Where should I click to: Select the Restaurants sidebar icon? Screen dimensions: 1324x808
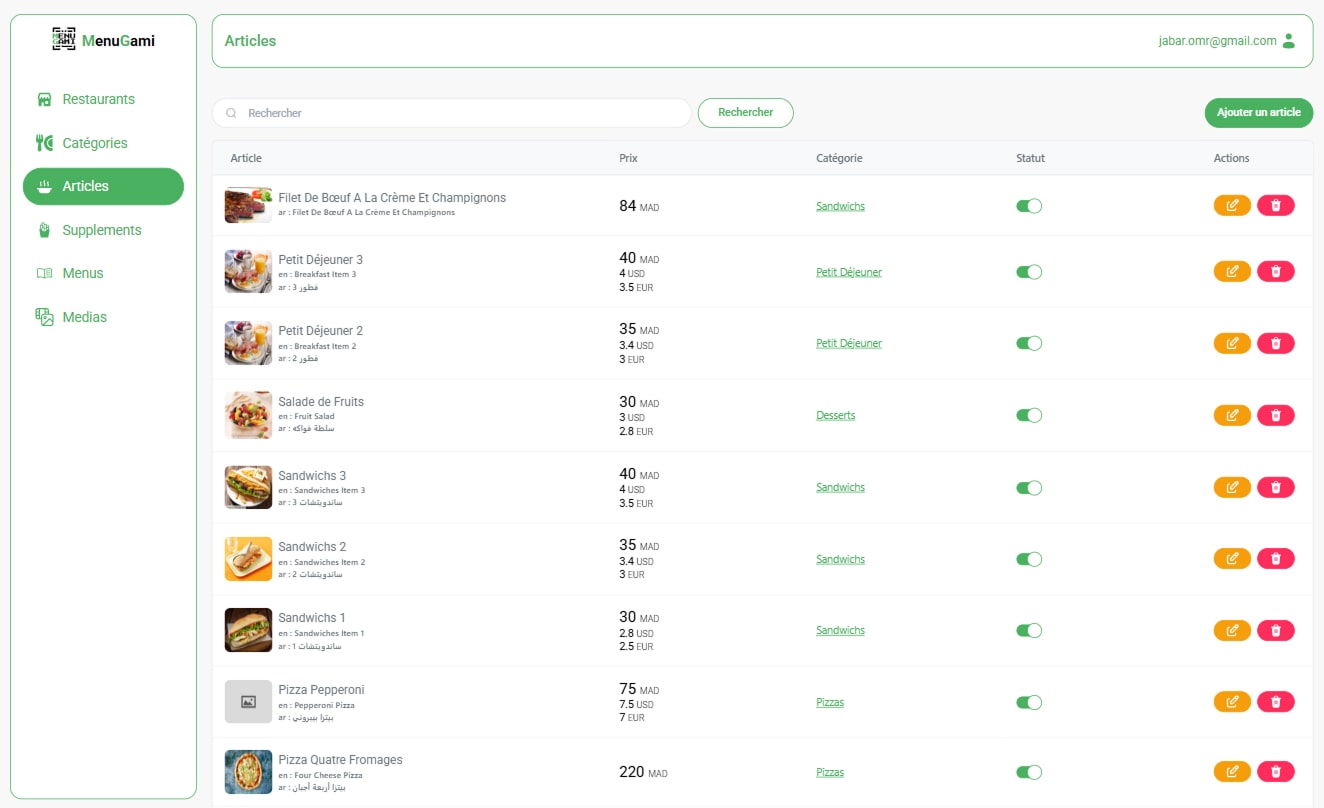pyautogui.click(x=44, y=98)
